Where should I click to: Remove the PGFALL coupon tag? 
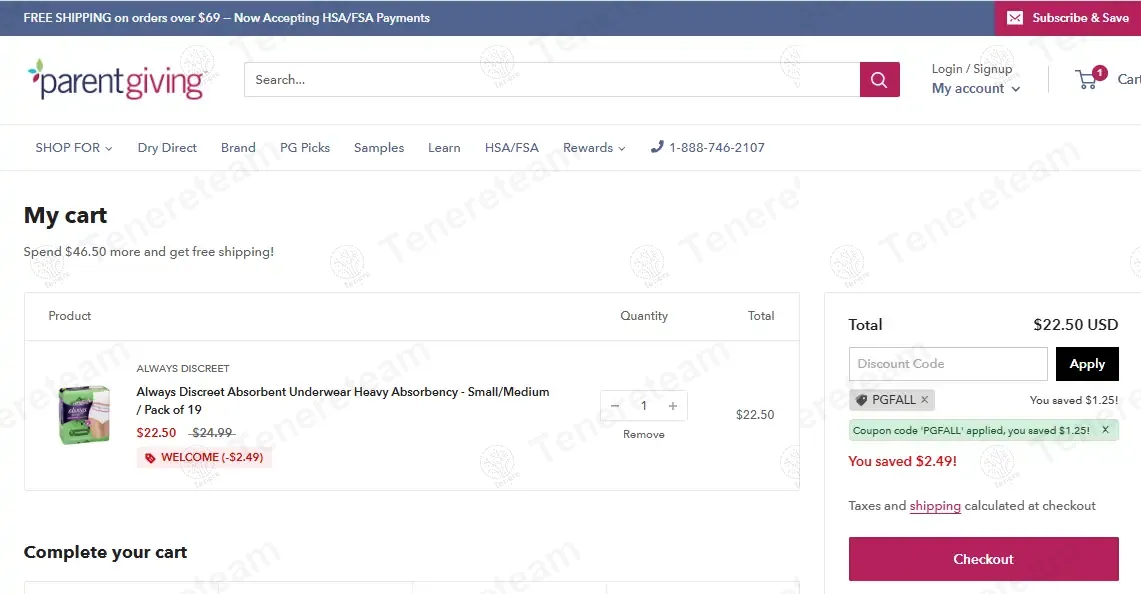tap(924, 400)
